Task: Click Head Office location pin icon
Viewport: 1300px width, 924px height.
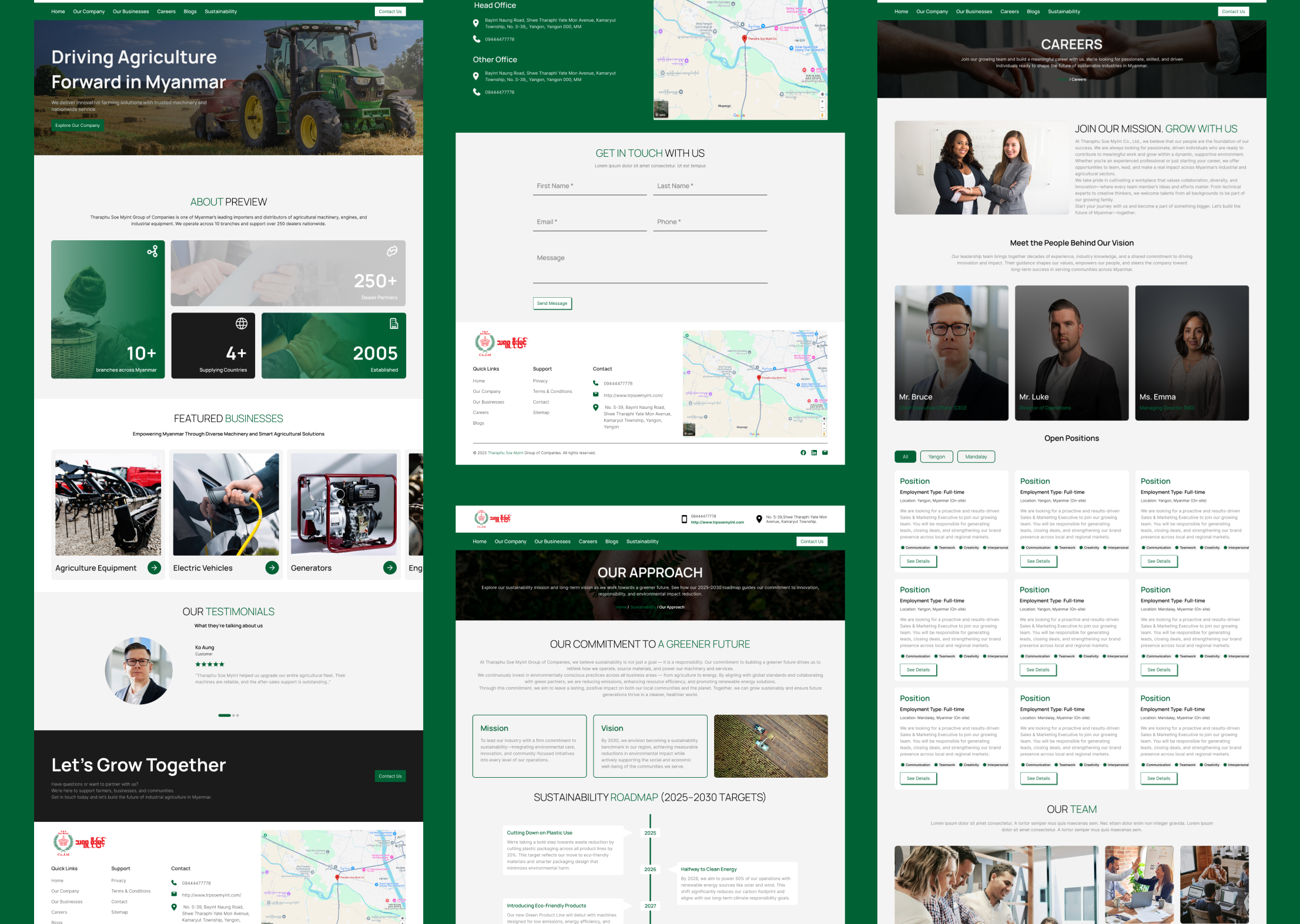Action: [476, 23]
